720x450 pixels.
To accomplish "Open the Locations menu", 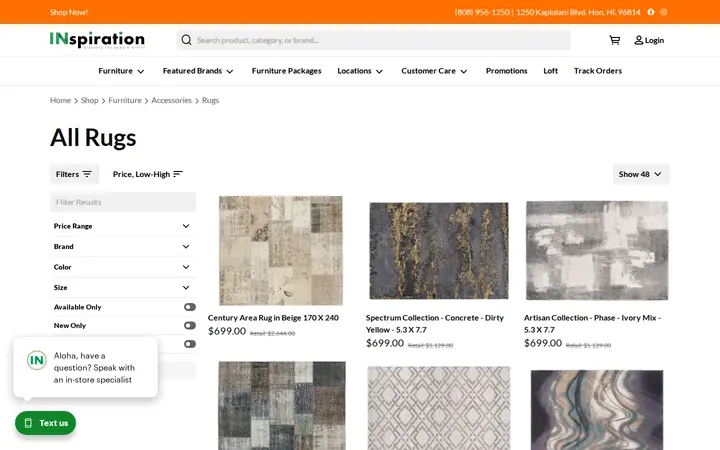I will tap(360, 71).
